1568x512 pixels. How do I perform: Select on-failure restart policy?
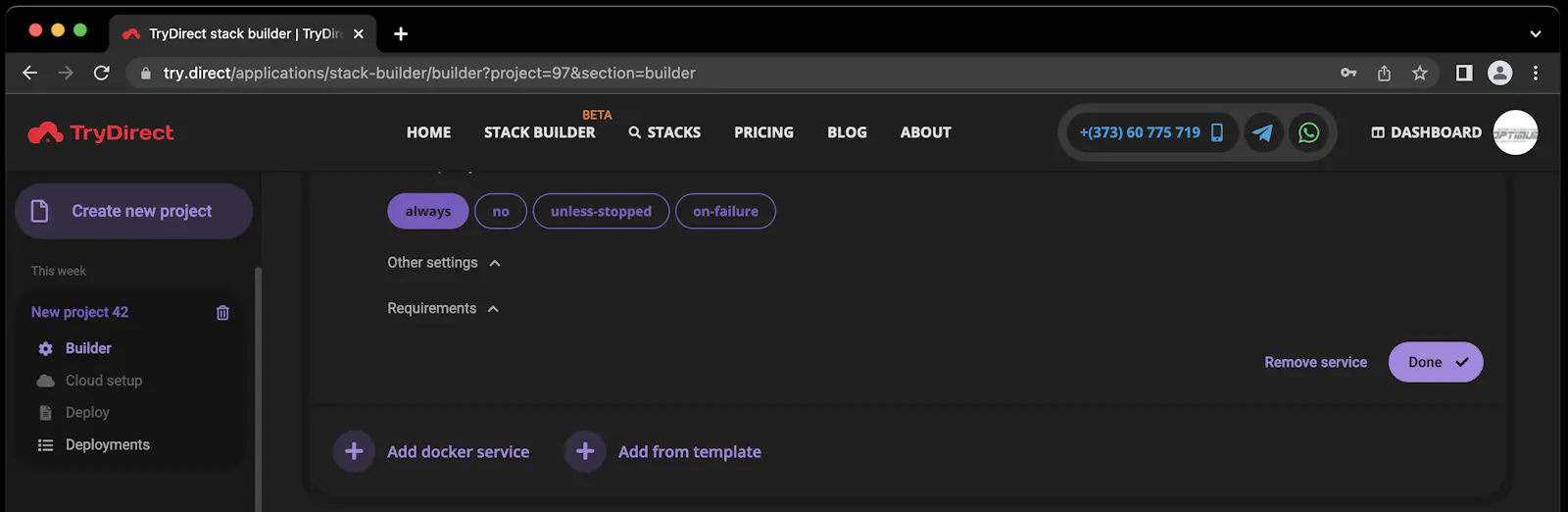(725, 211)
